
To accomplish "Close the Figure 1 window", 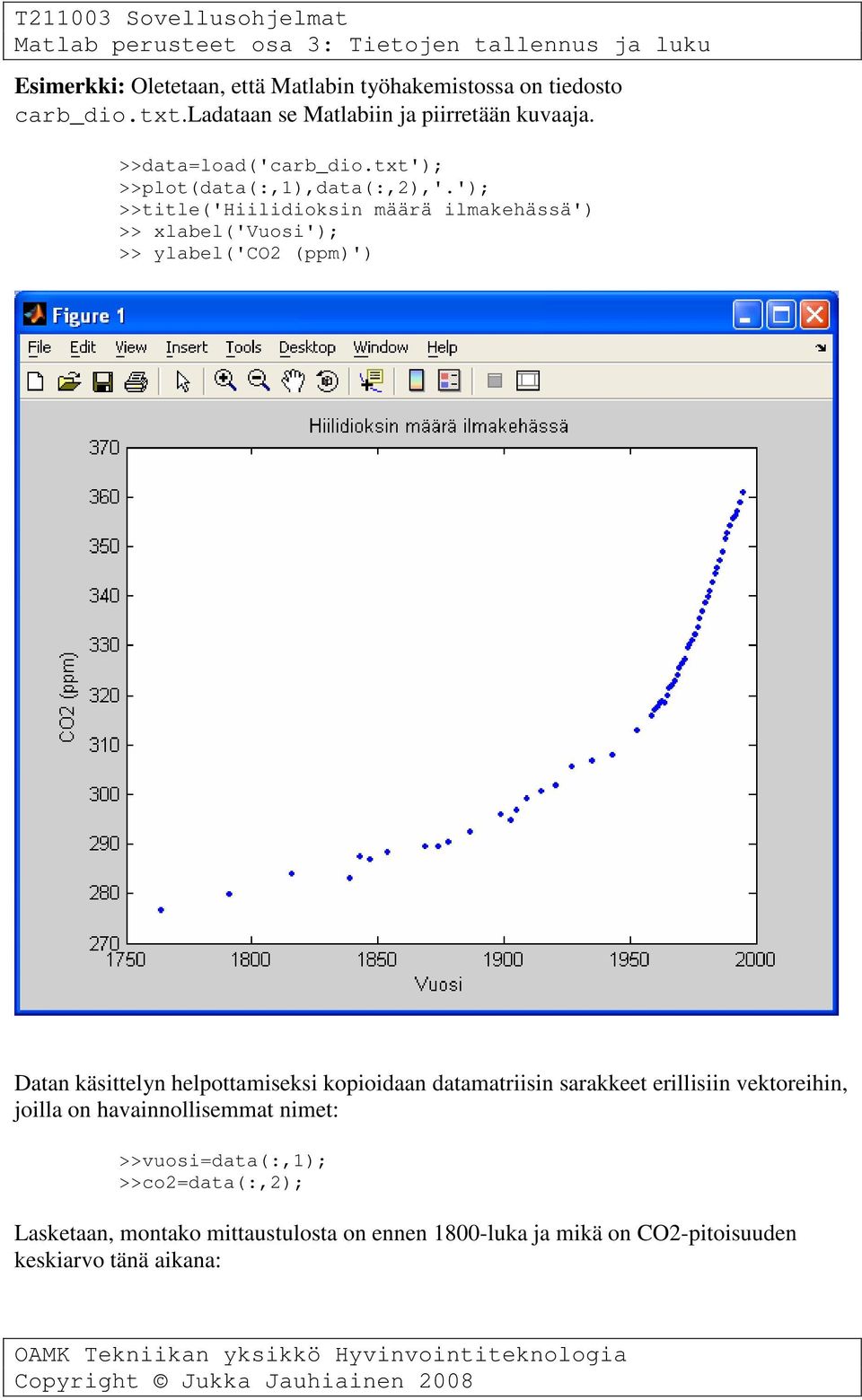I will coord(814,315).
